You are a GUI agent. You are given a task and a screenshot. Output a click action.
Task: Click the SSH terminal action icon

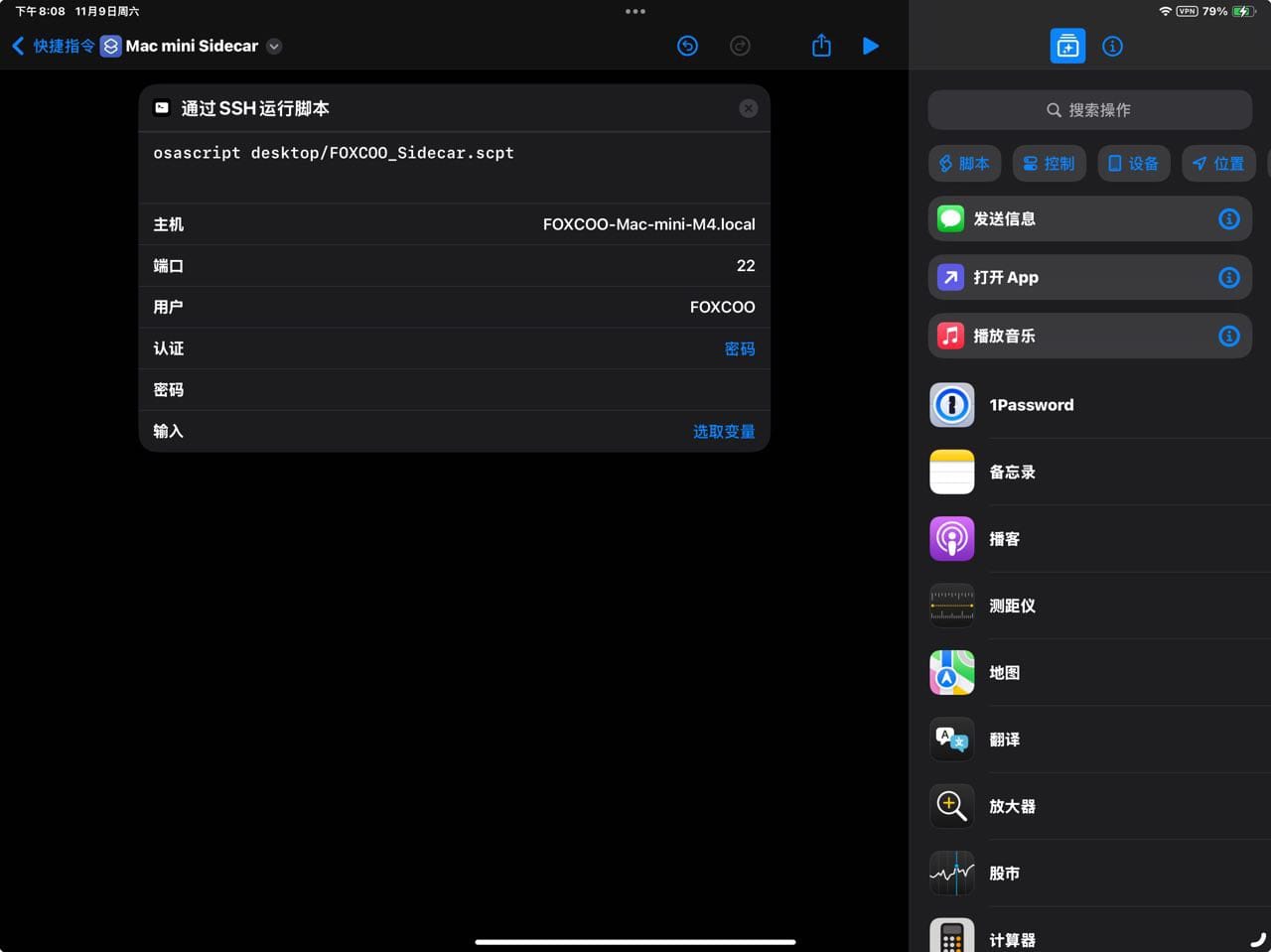point(162,107)
